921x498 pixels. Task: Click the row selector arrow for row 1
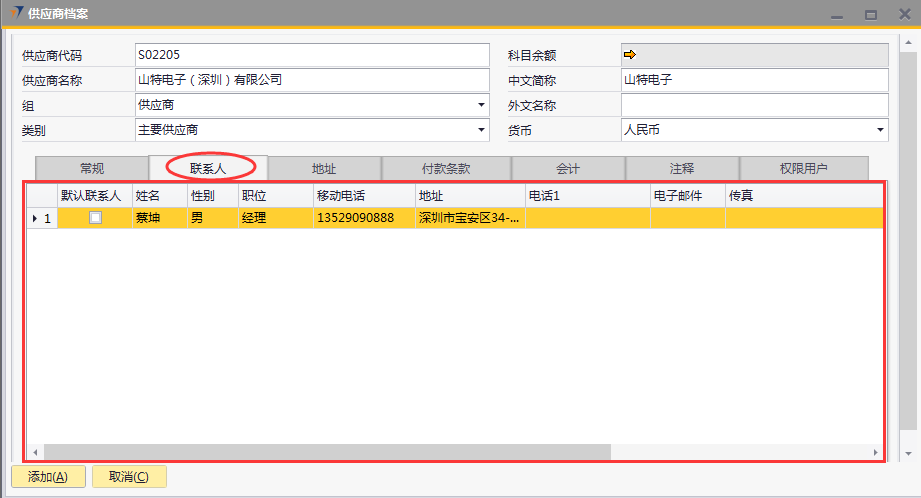pos(36,218)
